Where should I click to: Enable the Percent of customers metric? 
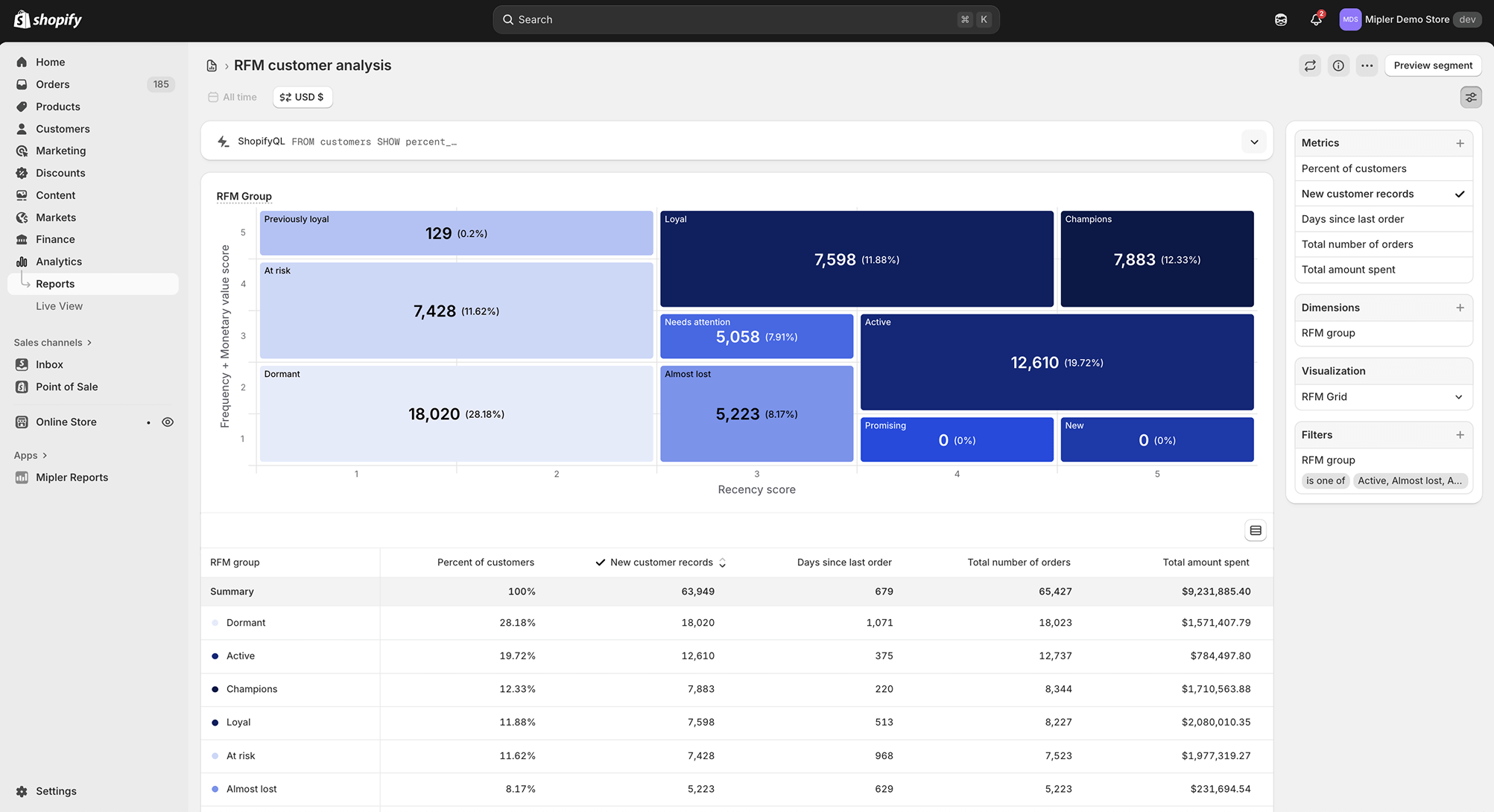[1354, 168]
